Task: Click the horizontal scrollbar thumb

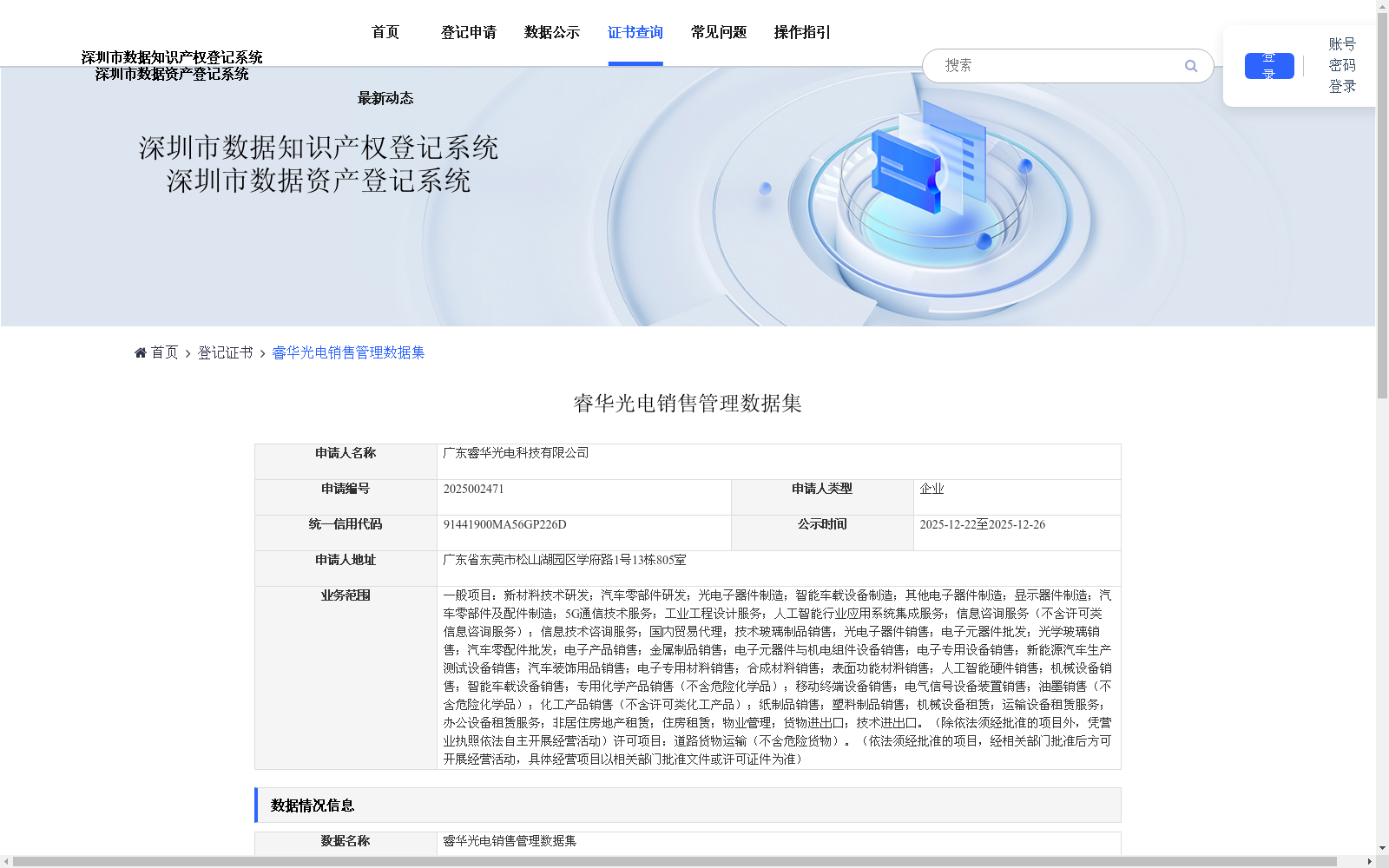Action: (x=675, y=862)
